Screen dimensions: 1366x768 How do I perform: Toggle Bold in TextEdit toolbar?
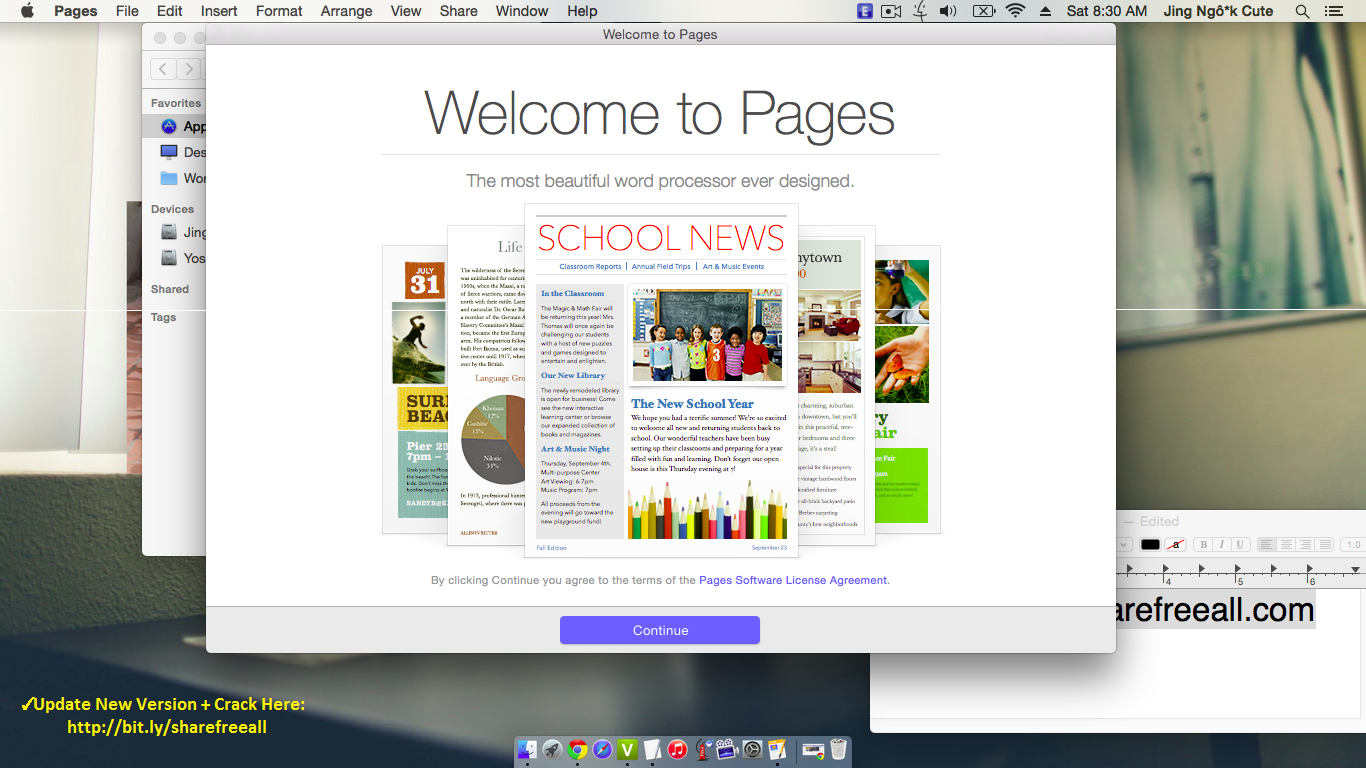click(1203, 545)
